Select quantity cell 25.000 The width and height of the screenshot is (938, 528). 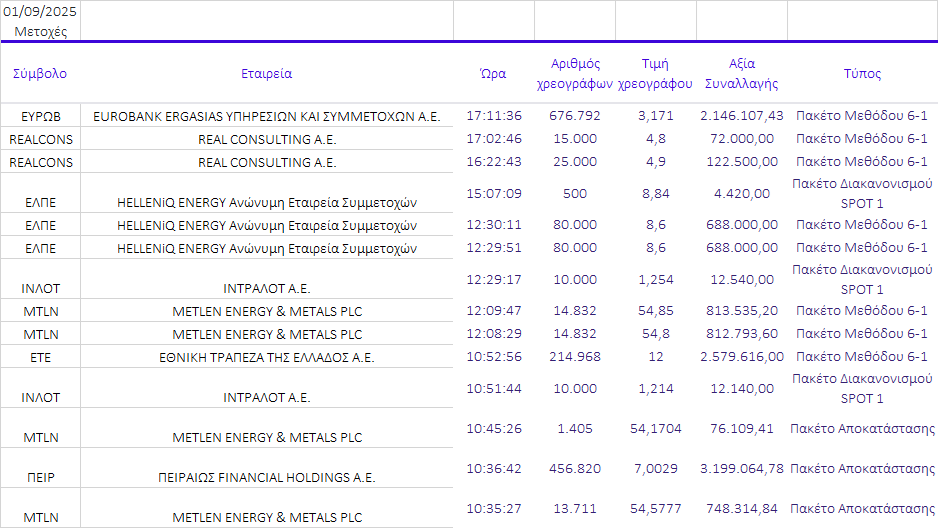click(x=575, y=161)
